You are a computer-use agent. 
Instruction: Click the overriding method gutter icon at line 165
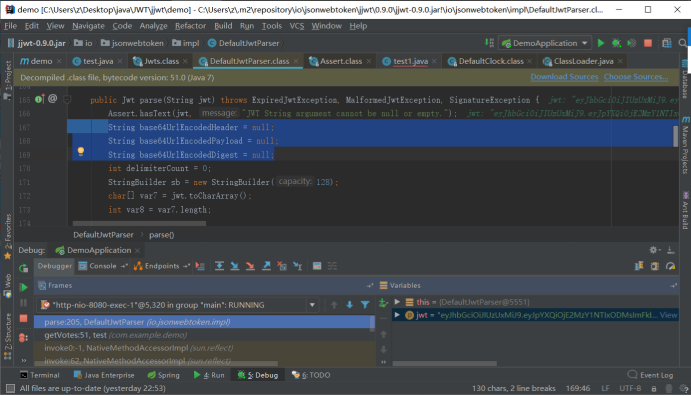(39, 99)
